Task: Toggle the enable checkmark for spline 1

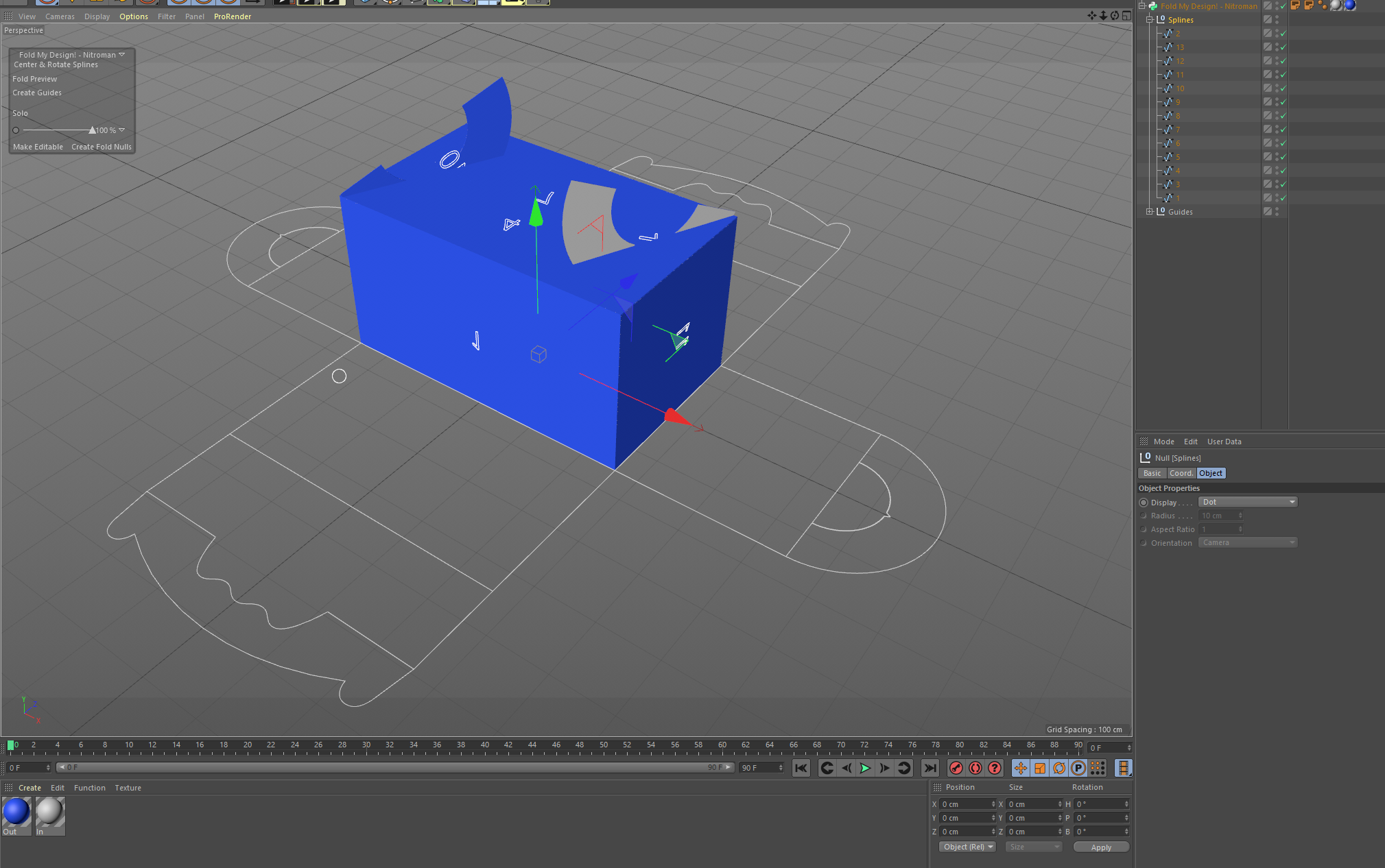Action: coord(1283,198)
